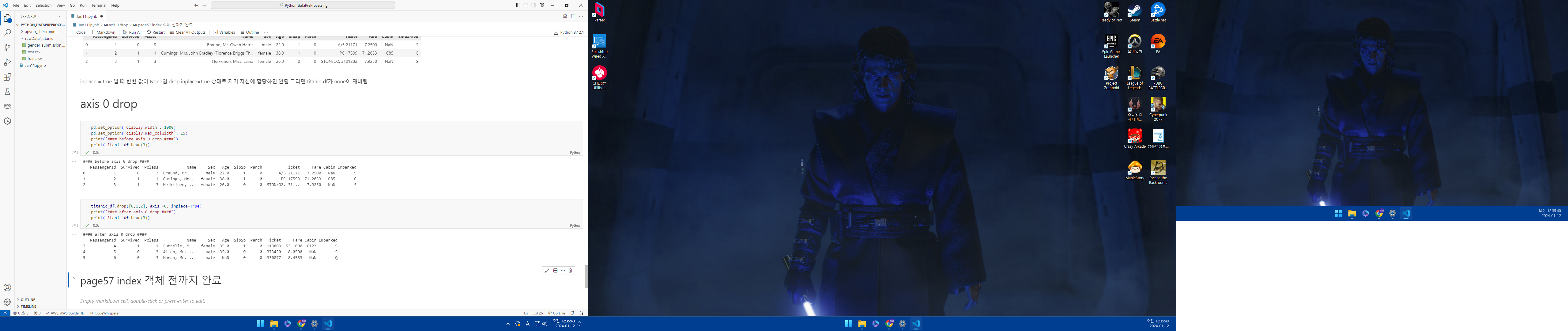Image resolution: width=1568 pixels, height=331 pixels.
Task: Select the Jan11.ipynb editor tab
Action: (x=86, y=17)
